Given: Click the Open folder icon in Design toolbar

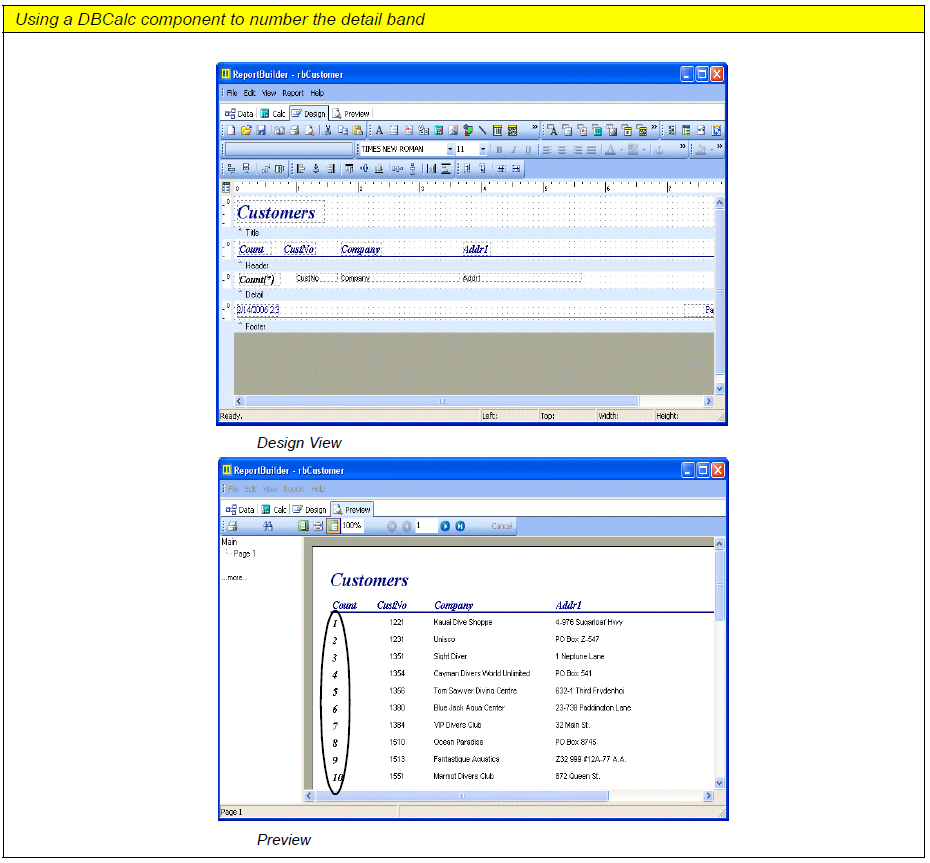Looking at the screenshot, I should (x=246, y=130).
